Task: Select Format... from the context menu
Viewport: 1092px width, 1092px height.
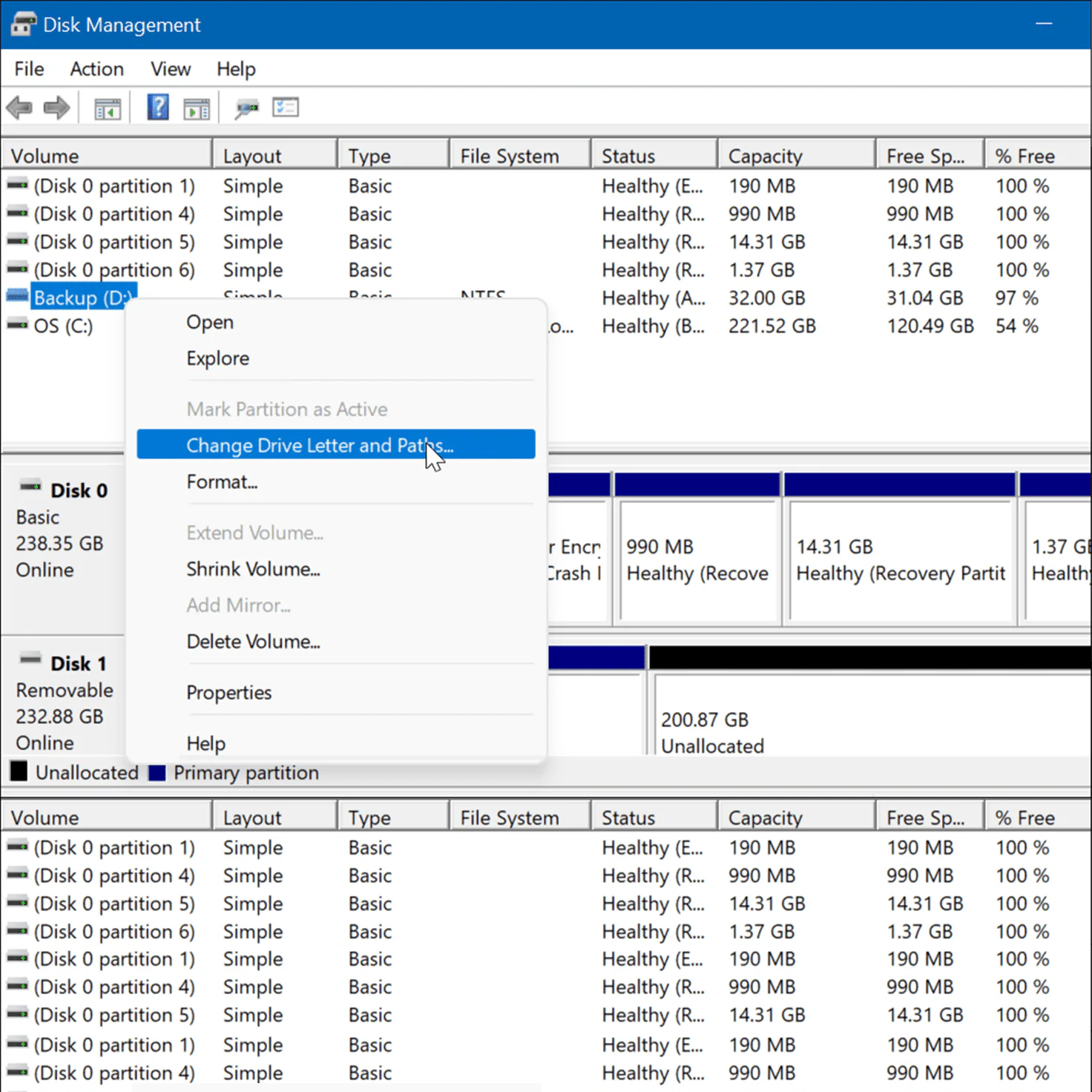Action: click(222, 482)
